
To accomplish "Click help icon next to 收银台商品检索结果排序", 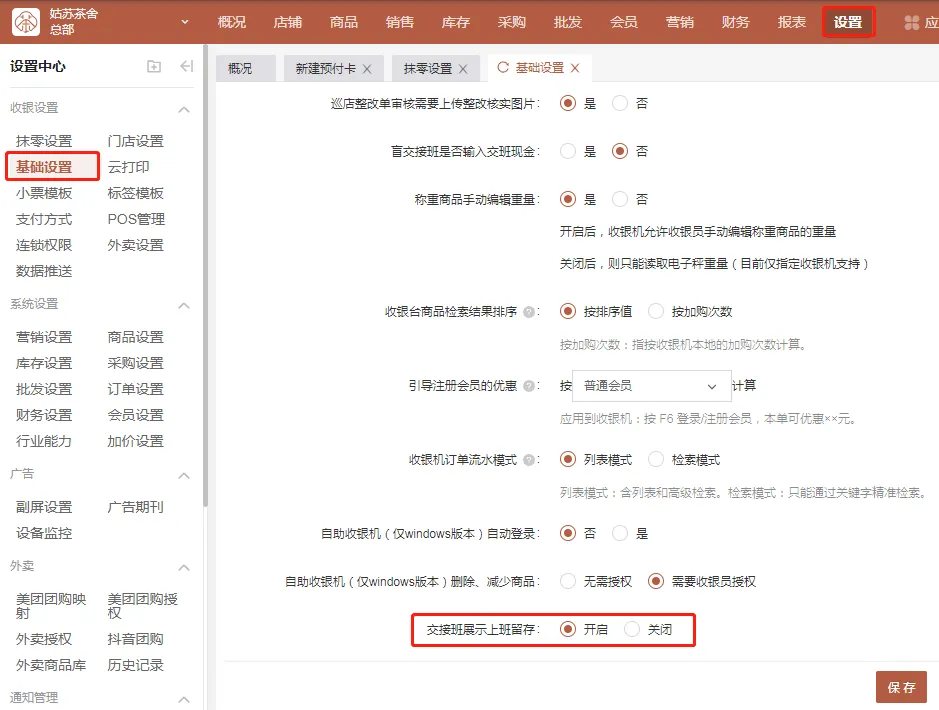I will coord(528,312).
